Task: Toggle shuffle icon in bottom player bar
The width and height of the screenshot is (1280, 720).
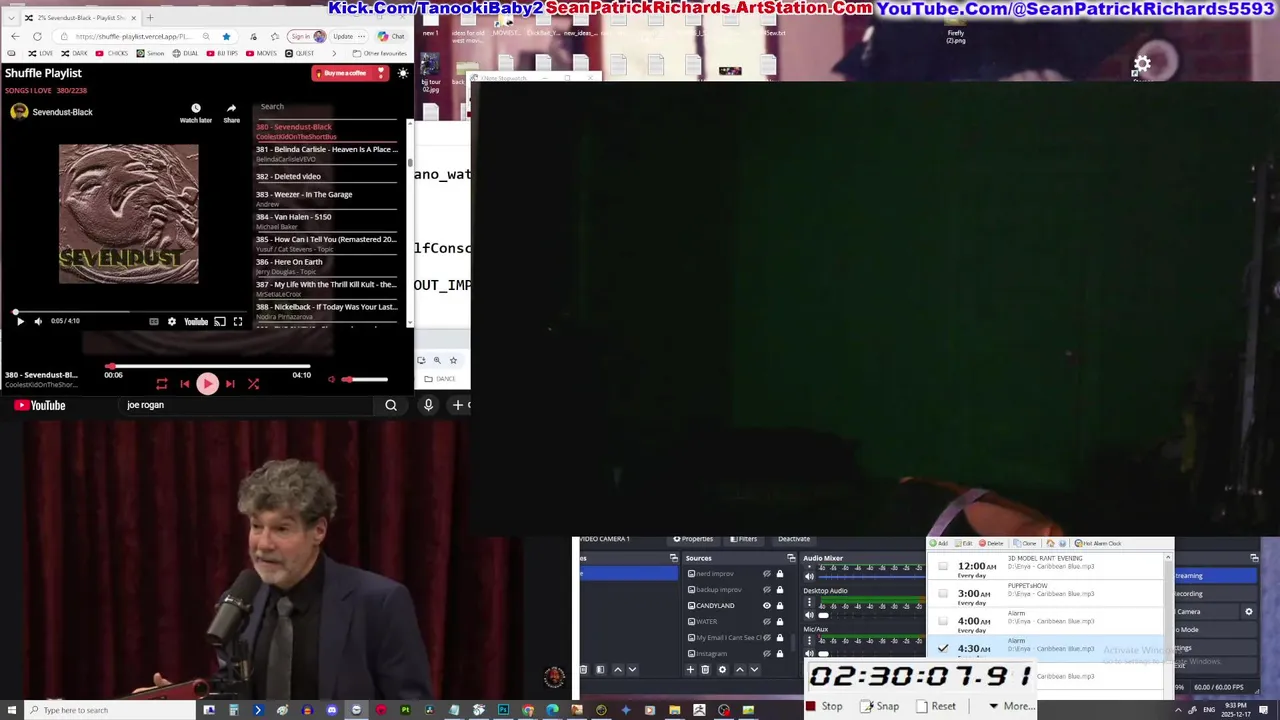Action: [x=253, y=384]
